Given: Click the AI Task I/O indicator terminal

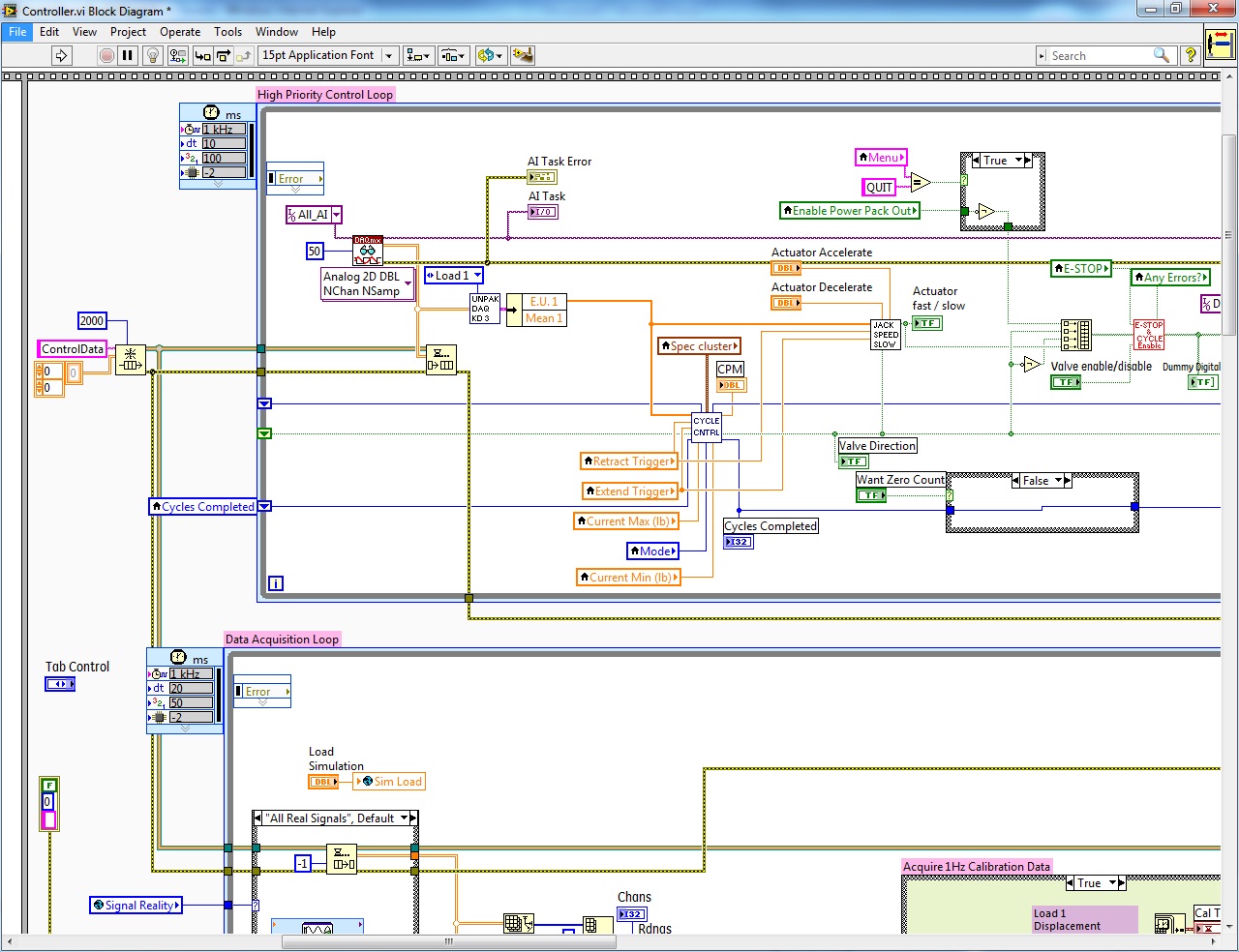Looking at the screenshot, I should click(543, 212).
